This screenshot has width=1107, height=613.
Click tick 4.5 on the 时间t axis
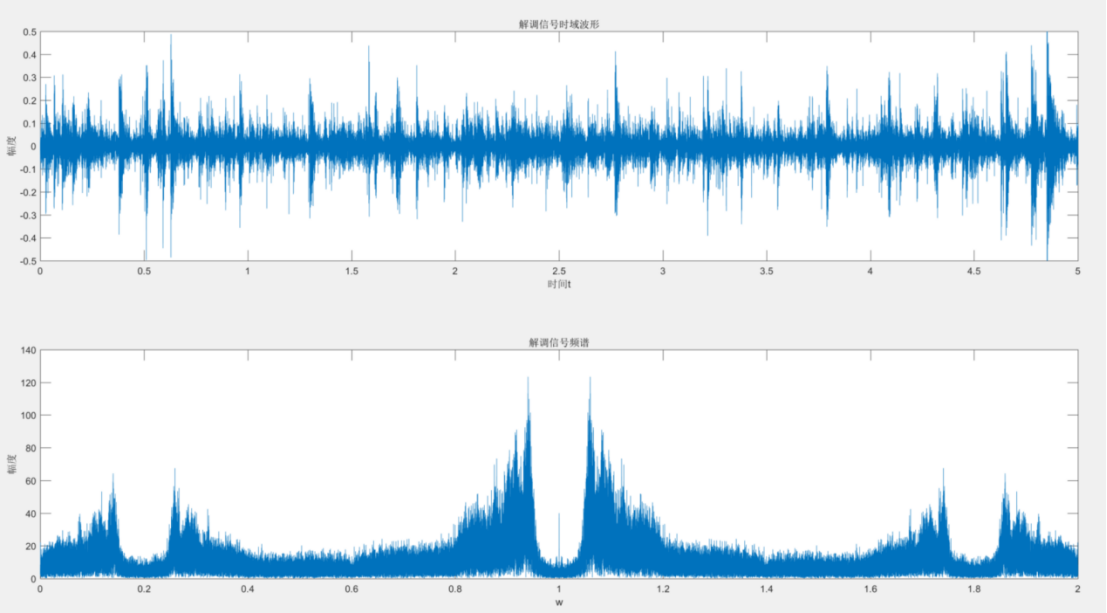(x=974, y=271)
